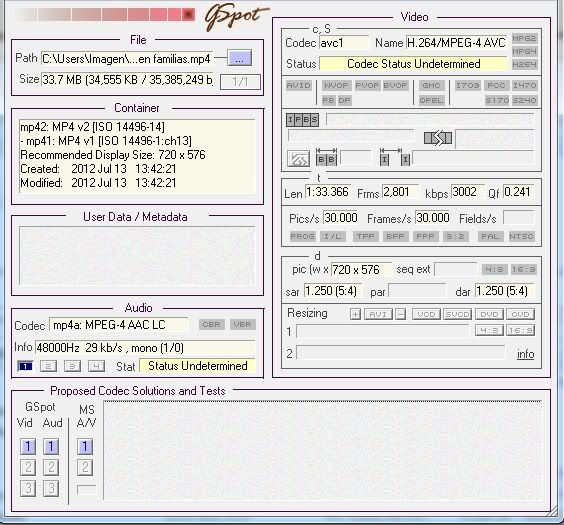The image size is (564, 525).
Task: Click GSpot Vid solution button 2
Action: 28,467
